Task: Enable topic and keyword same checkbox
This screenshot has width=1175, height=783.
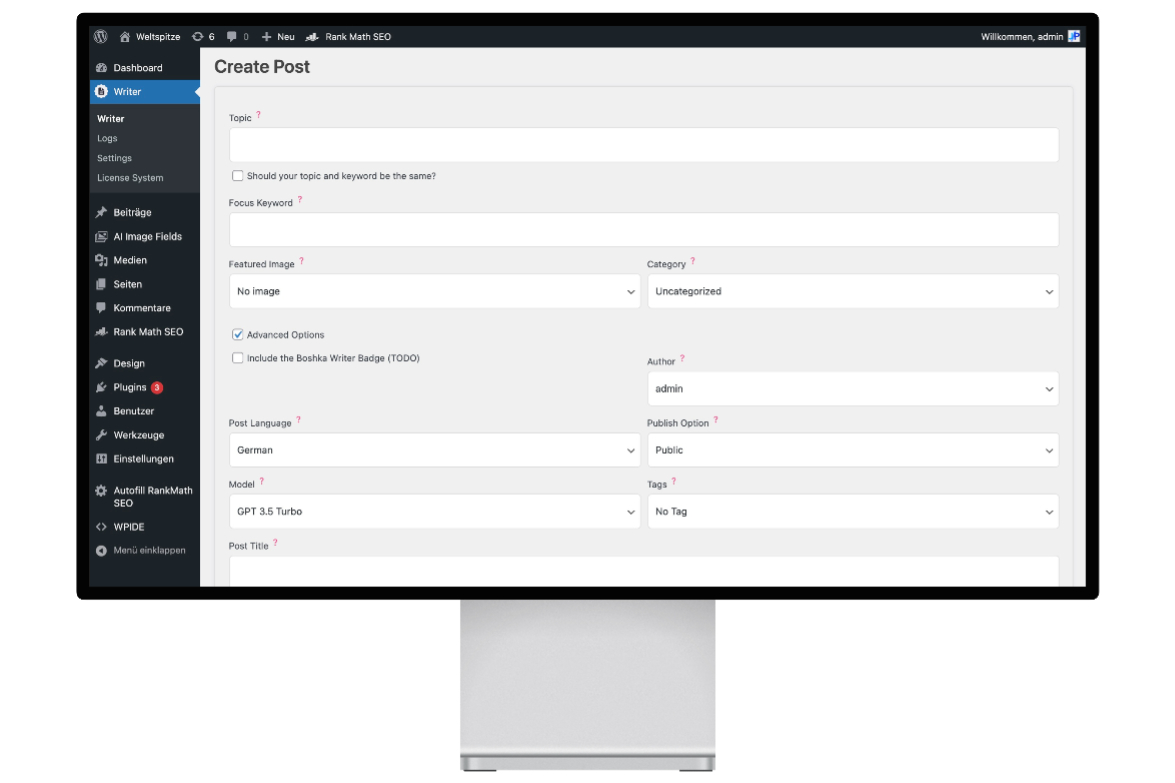Action: [238, 176]
